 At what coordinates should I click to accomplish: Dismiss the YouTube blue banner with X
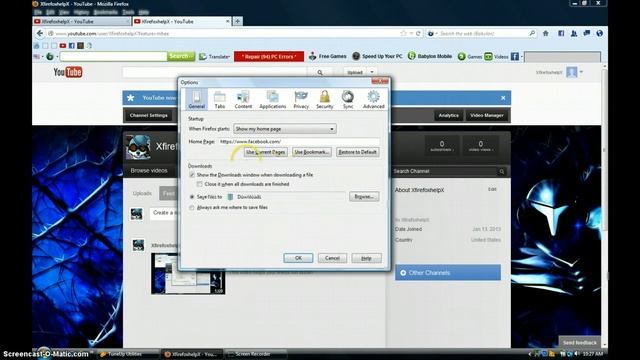503,98
